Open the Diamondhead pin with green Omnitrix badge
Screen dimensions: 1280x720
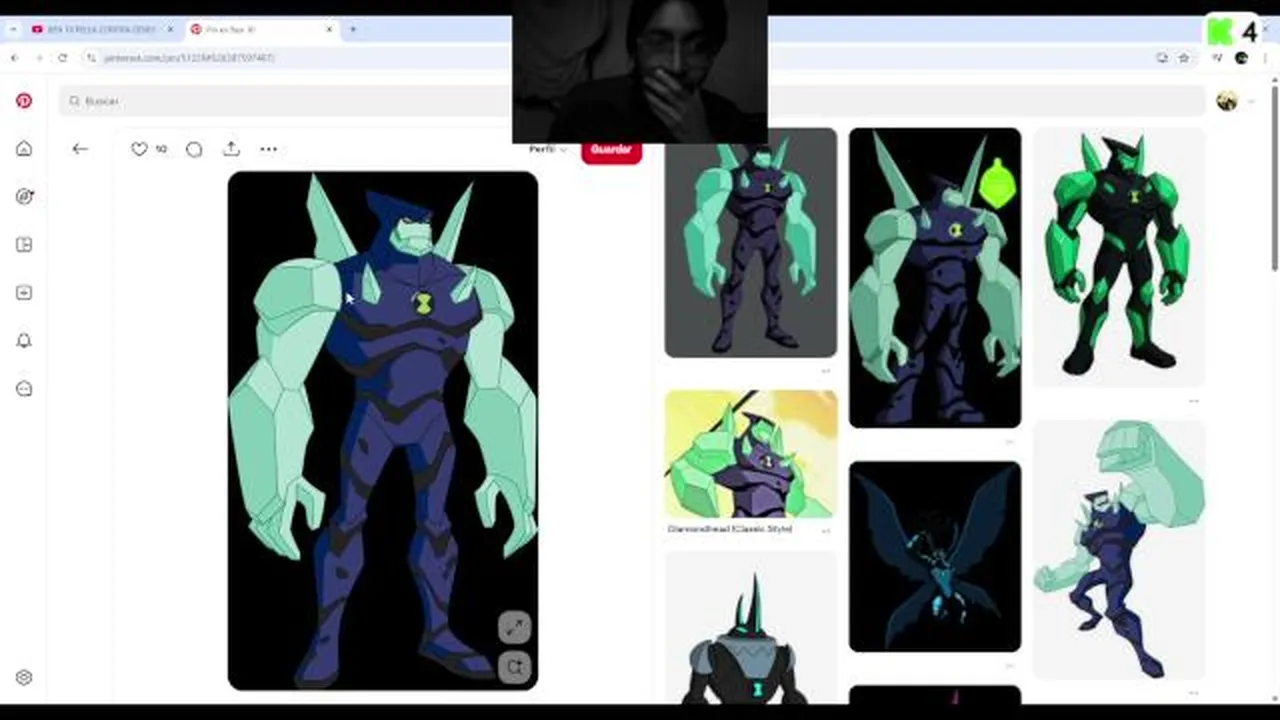935,278
